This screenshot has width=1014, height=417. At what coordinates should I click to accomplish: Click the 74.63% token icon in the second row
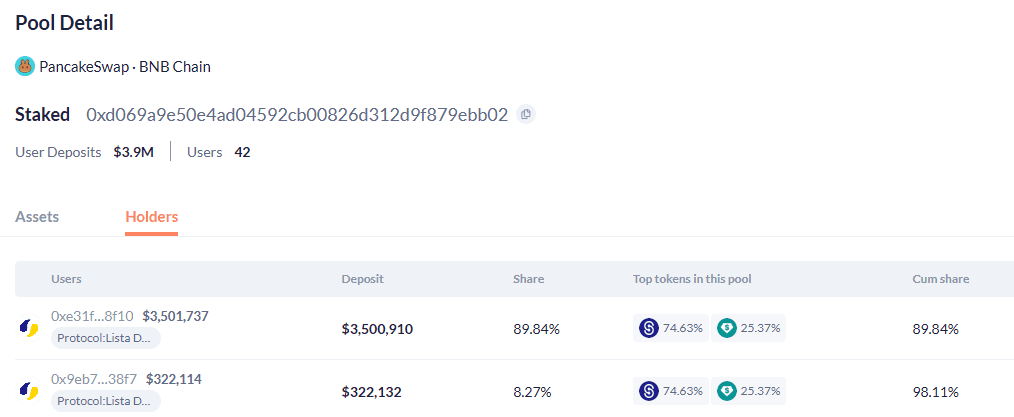[x=649, y=390]
